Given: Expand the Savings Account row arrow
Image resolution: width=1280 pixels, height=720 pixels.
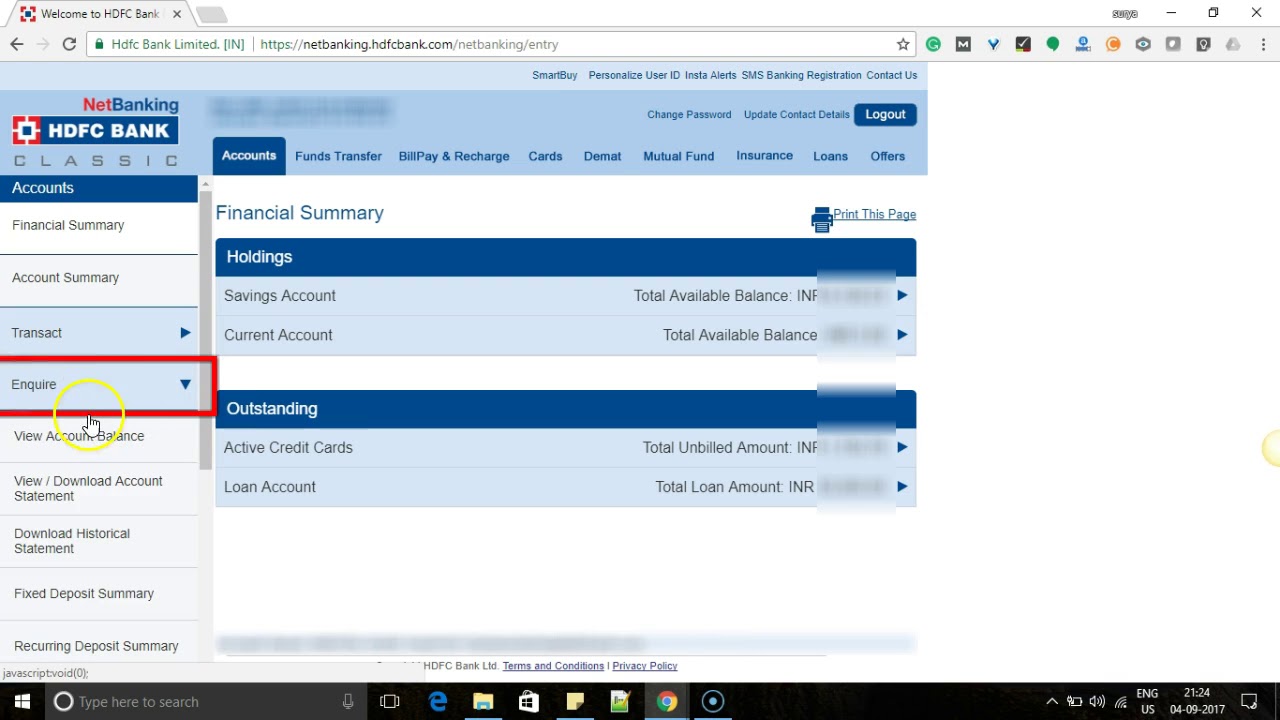Looking at the screenshot, I should click(x=902, y=295).
